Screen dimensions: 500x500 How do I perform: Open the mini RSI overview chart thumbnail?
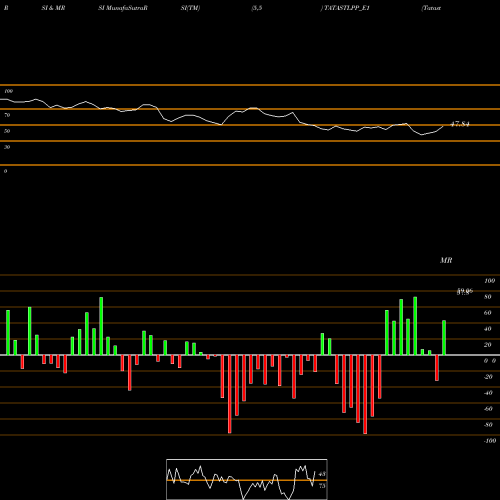click(x=247, y=479)
